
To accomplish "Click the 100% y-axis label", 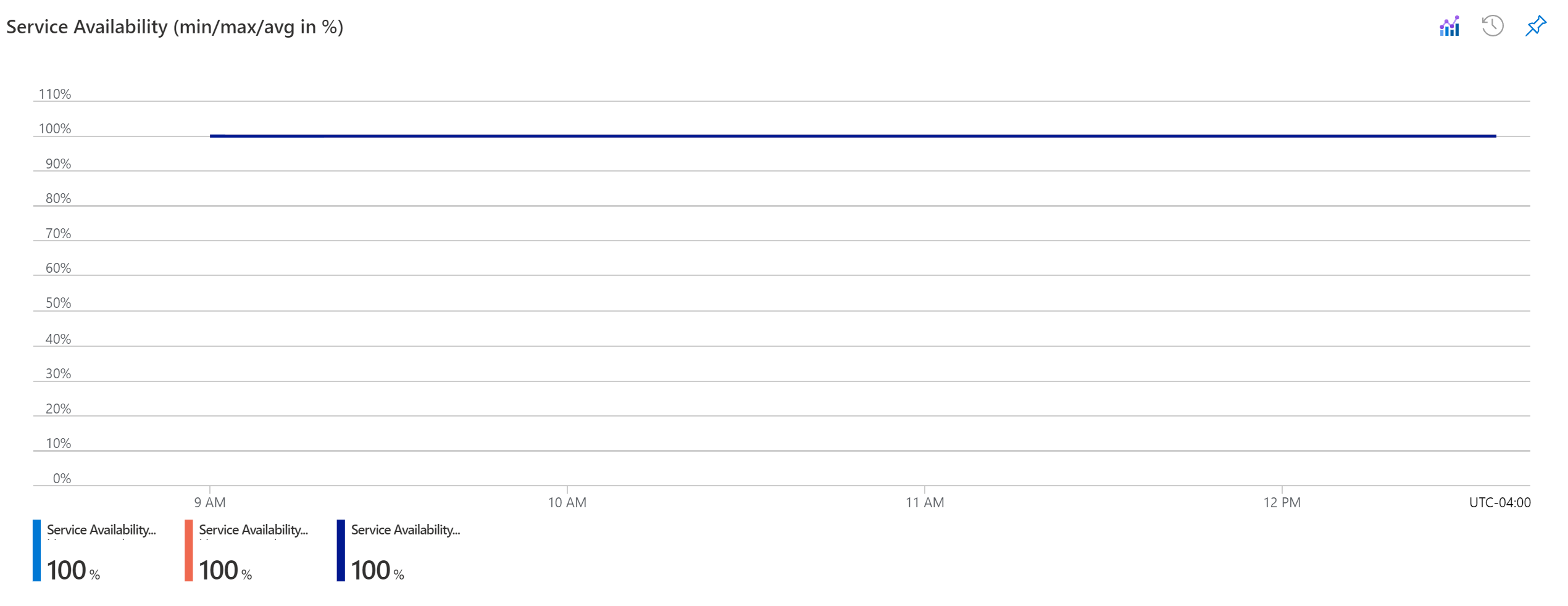I will [55, 129].
